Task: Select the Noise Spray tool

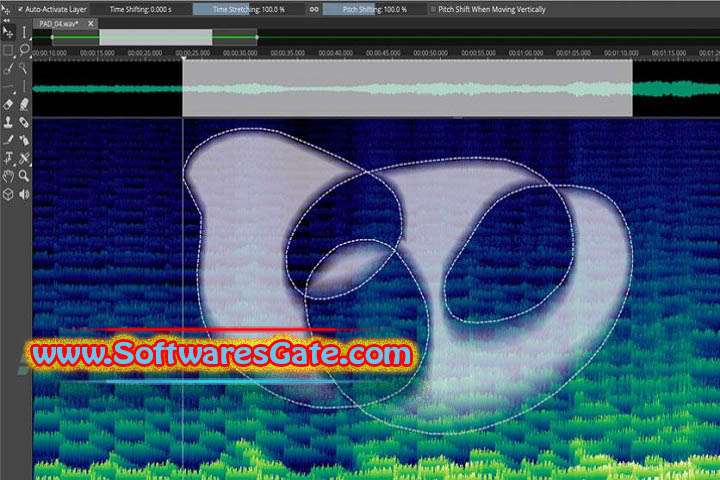Action: pos(24,140)
